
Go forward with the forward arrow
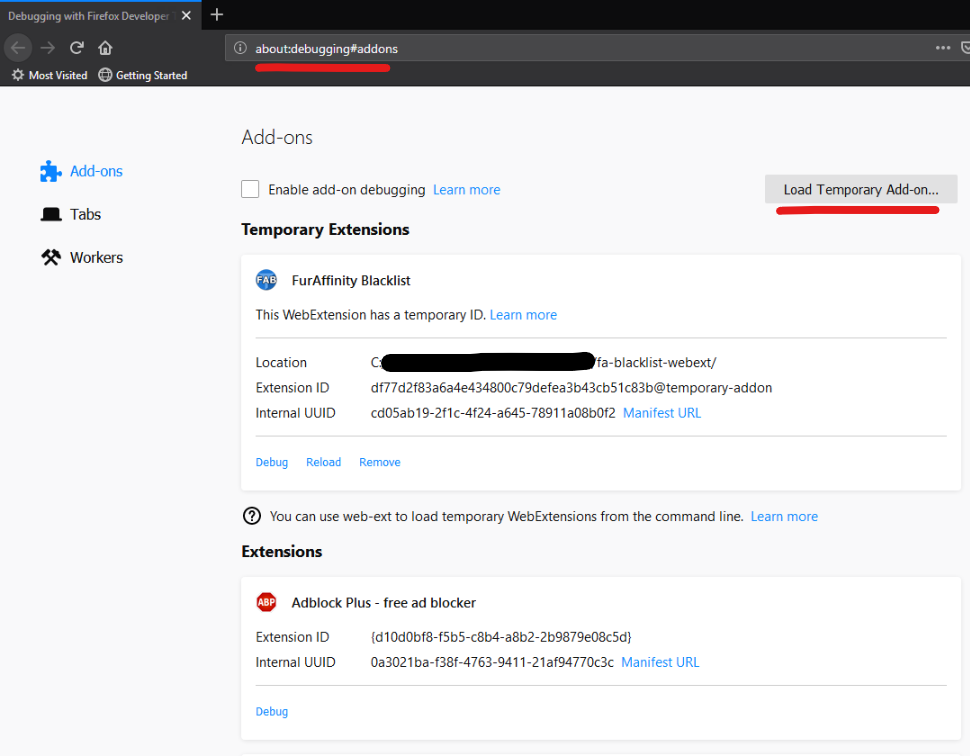pos(48,48)
